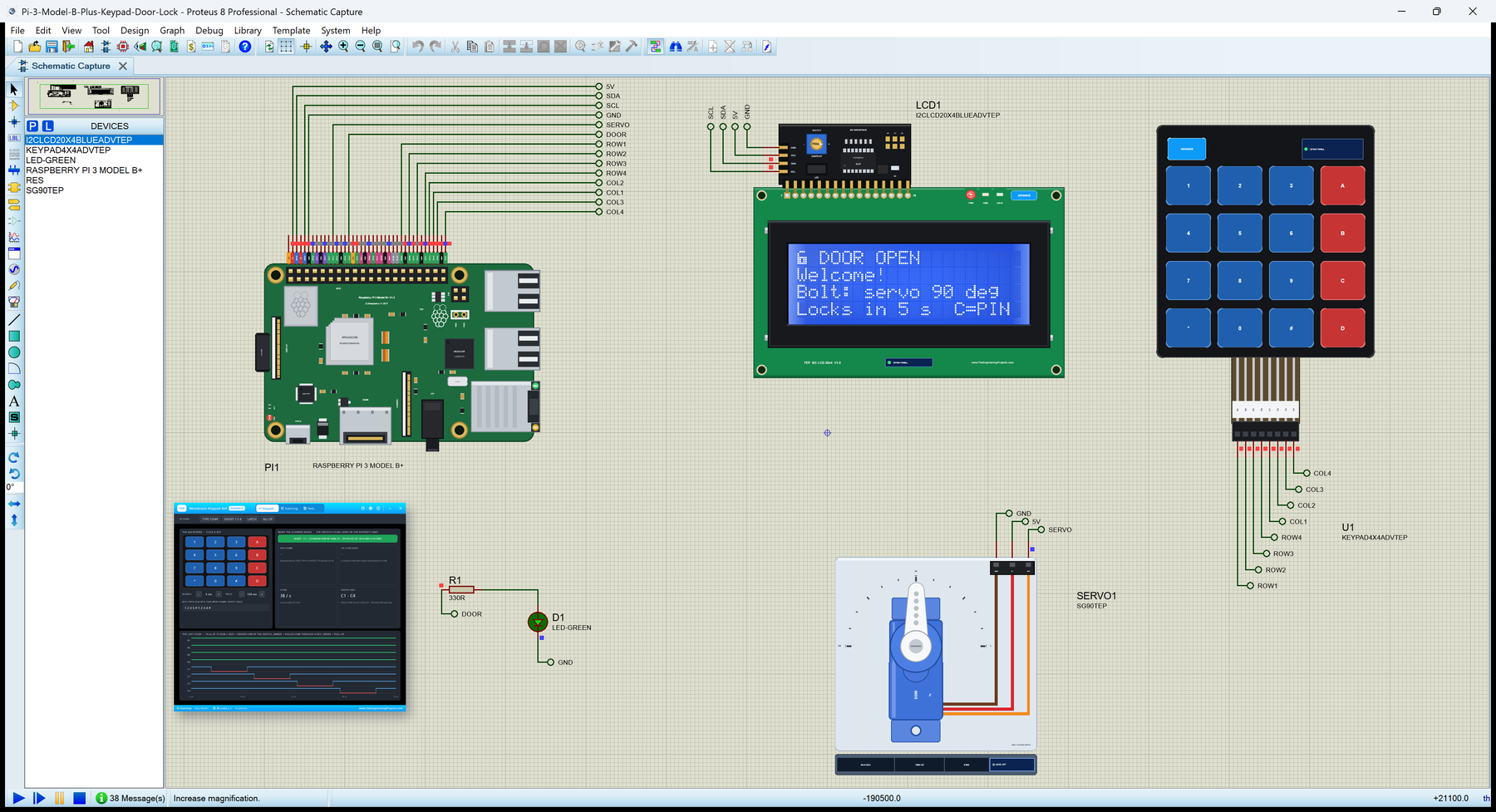The height and width of the screenshot is (812, 1496).
Task: Pick the Generator mode tool
Action: [x=14, y=269]
